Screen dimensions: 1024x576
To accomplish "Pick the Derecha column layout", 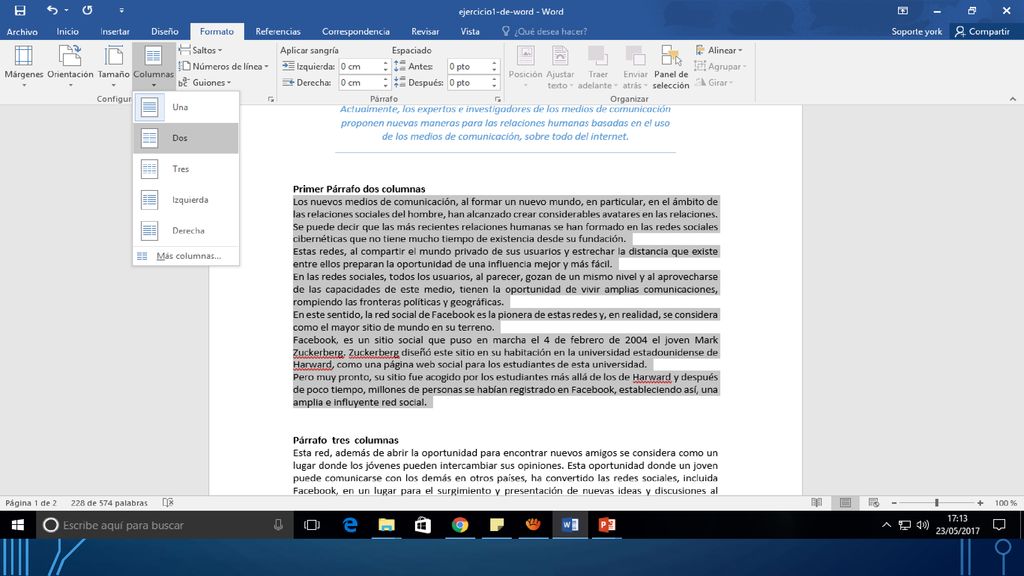I will tap(186, 231).
